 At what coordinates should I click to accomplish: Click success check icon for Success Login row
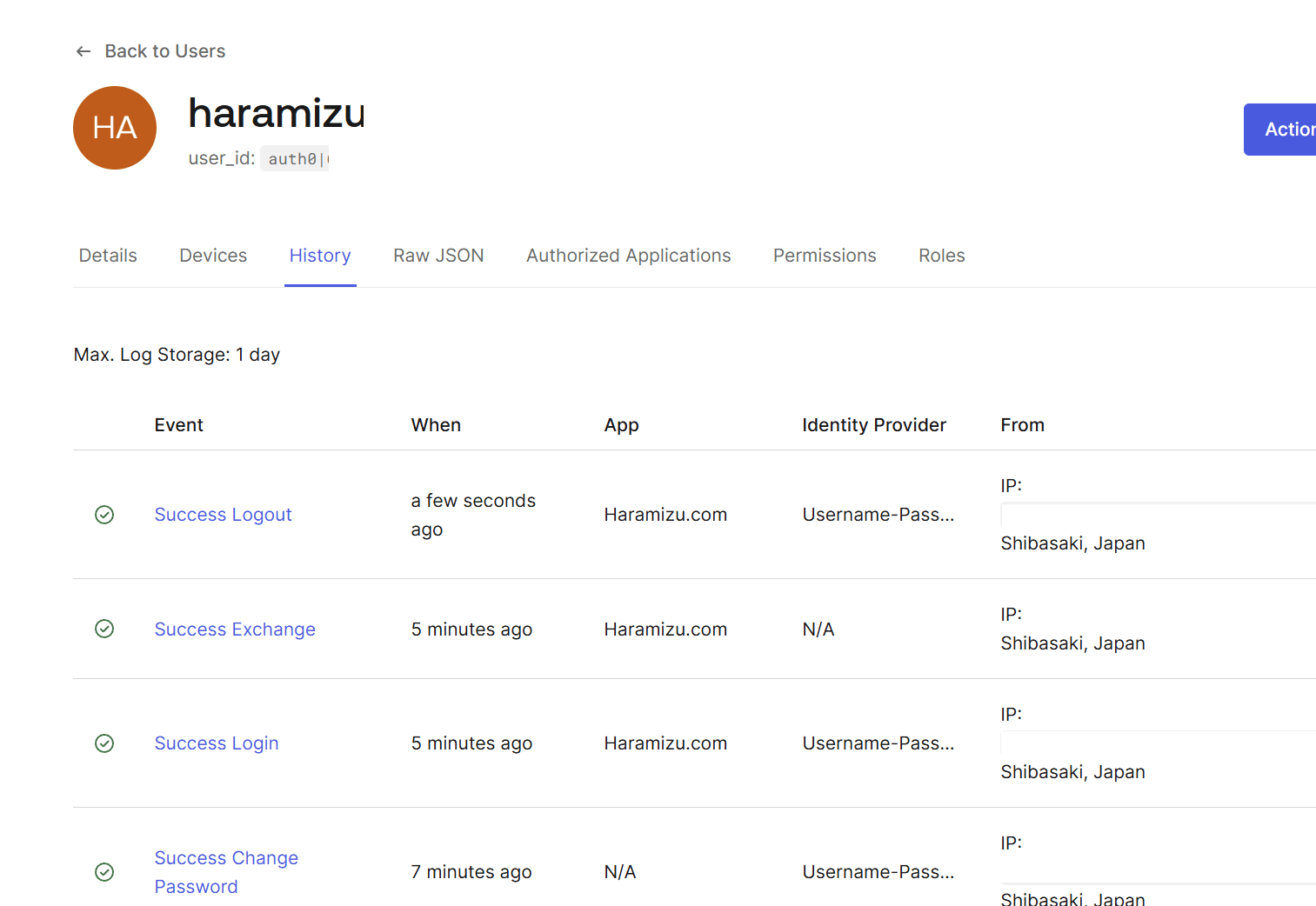pos(104,743)
